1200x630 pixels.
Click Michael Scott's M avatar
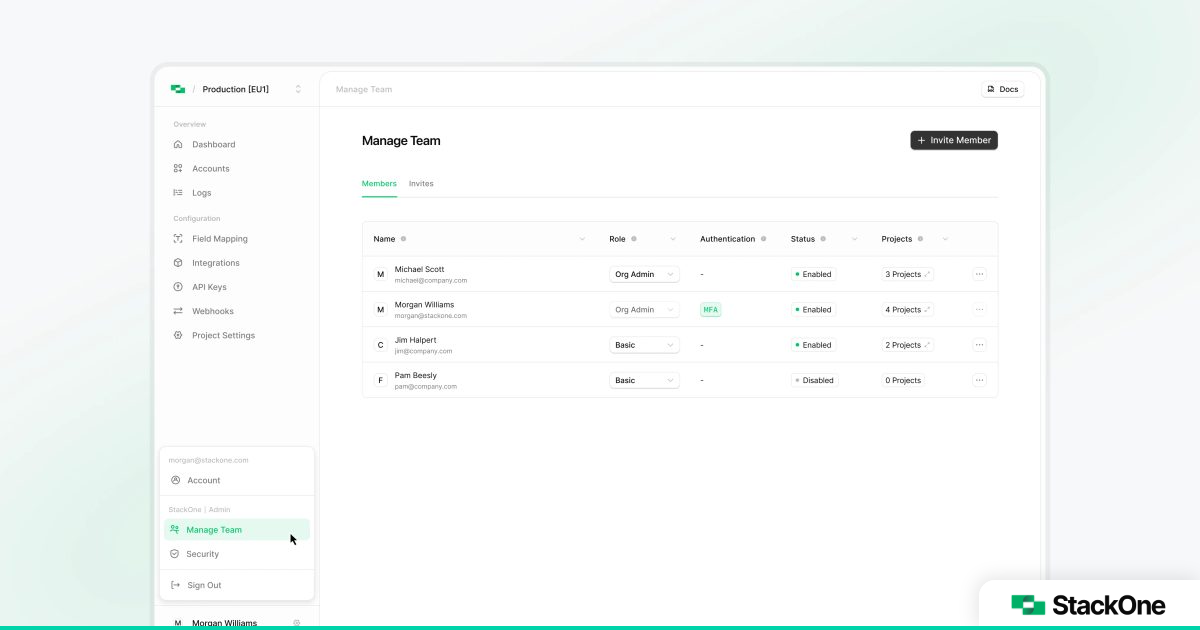380,274
